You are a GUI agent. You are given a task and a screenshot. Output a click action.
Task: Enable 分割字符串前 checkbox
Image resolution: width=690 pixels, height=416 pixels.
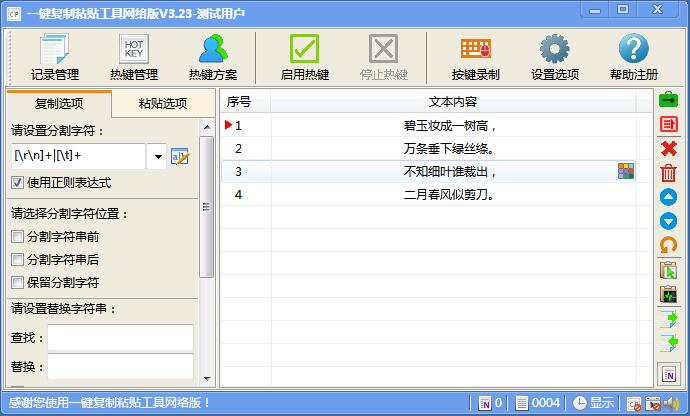coord(18,237)
